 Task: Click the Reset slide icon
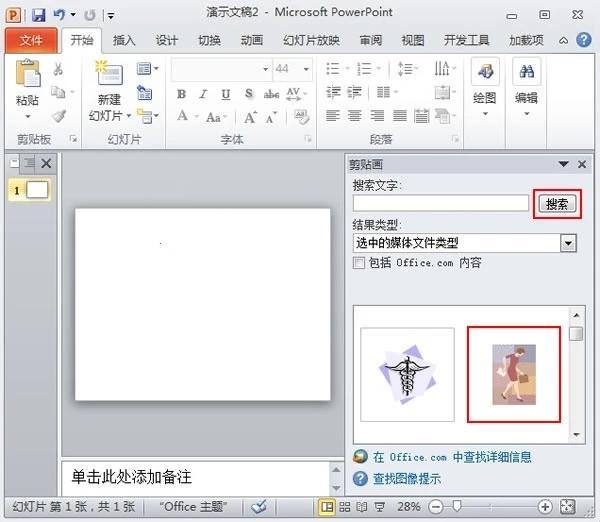tap(145, 93)
